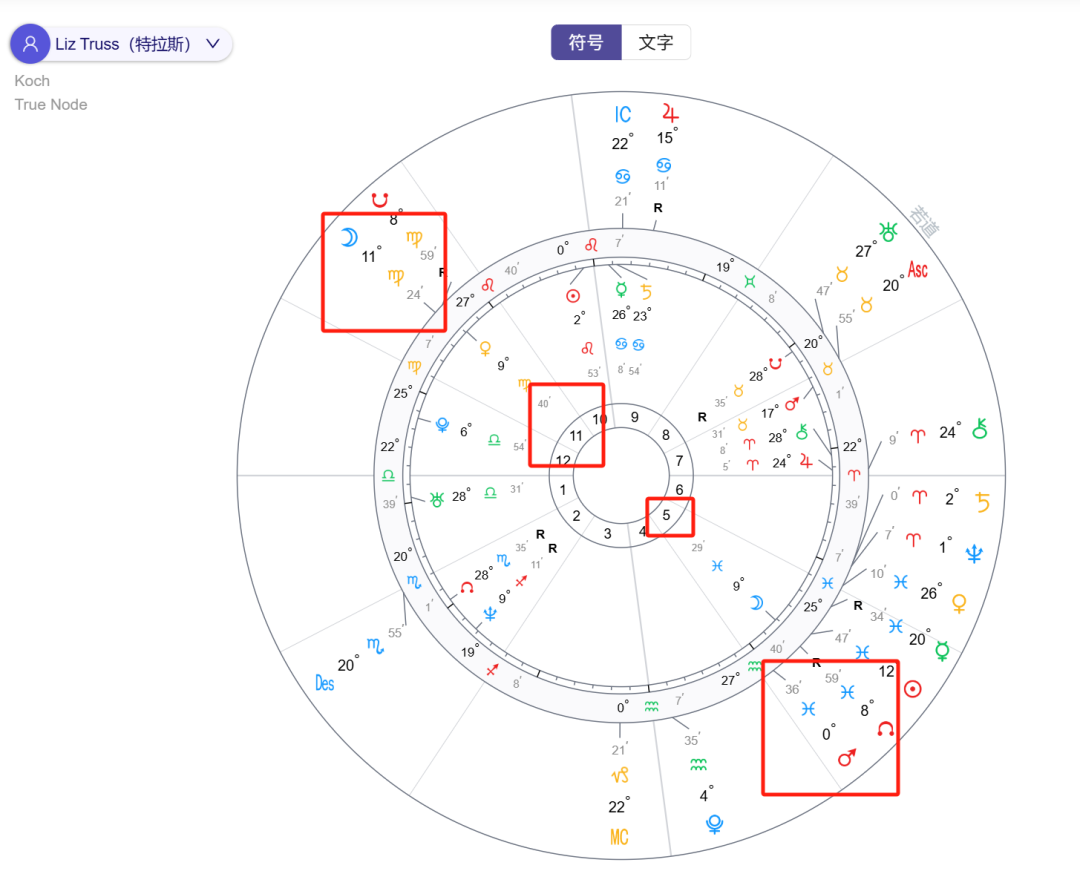Click the orange MC label at chart bottom

(x=619, y=837)
